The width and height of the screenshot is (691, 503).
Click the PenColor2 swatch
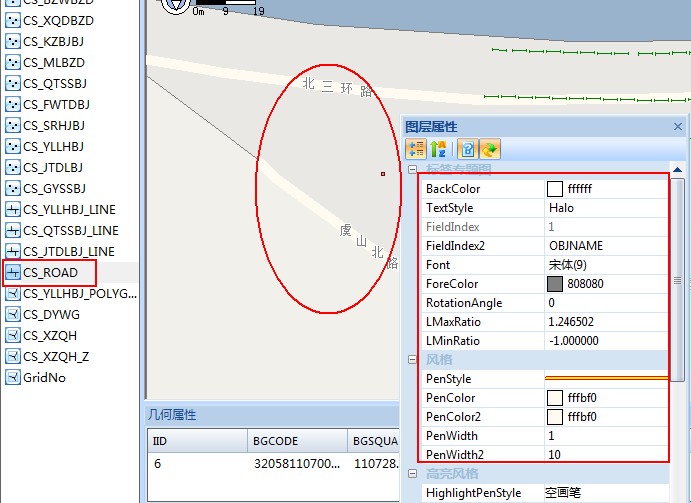point(555,417)
